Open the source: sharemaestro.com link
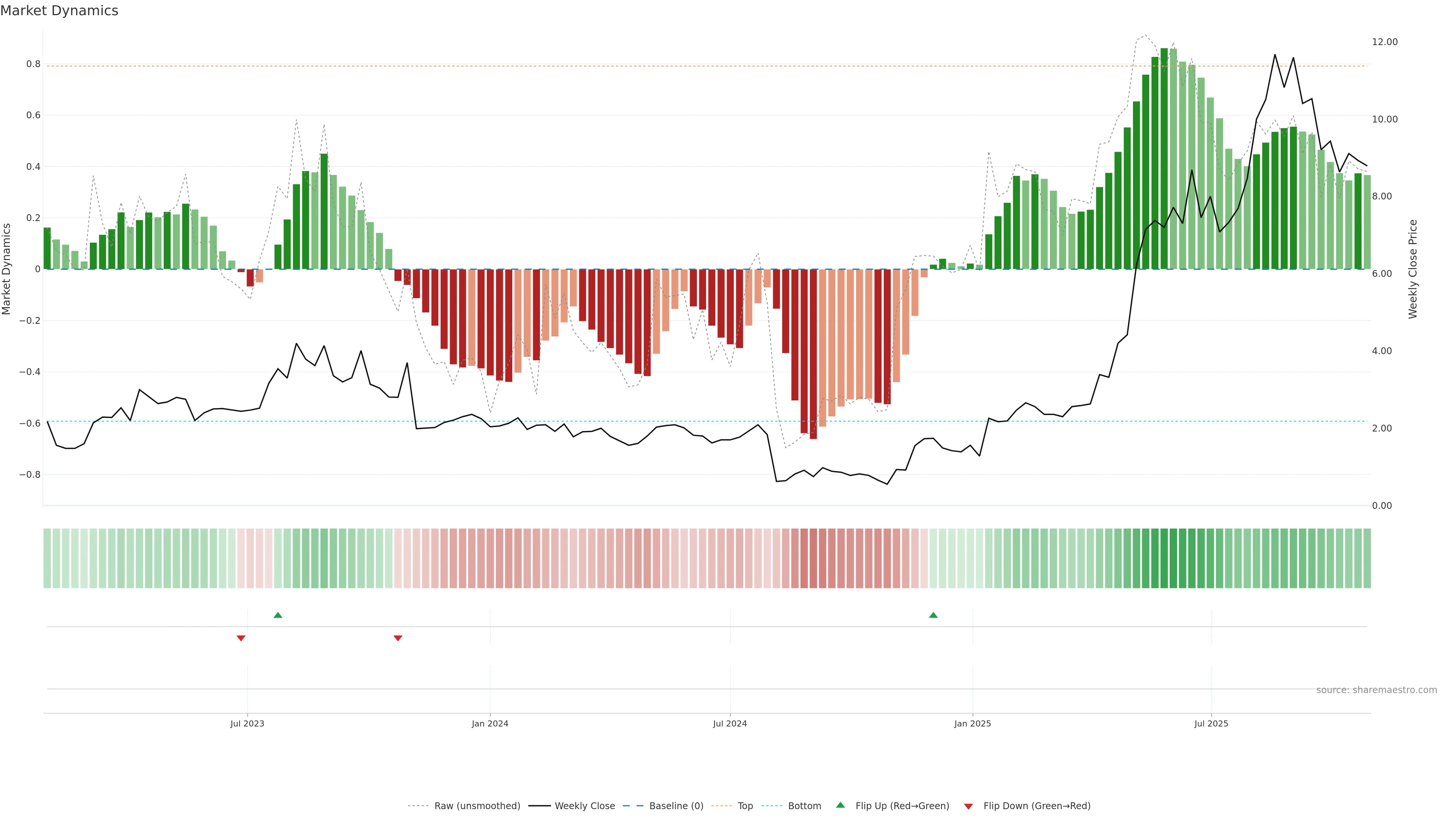The height and width of the screenshot is (819, 1456). [x=1376, y=690]
